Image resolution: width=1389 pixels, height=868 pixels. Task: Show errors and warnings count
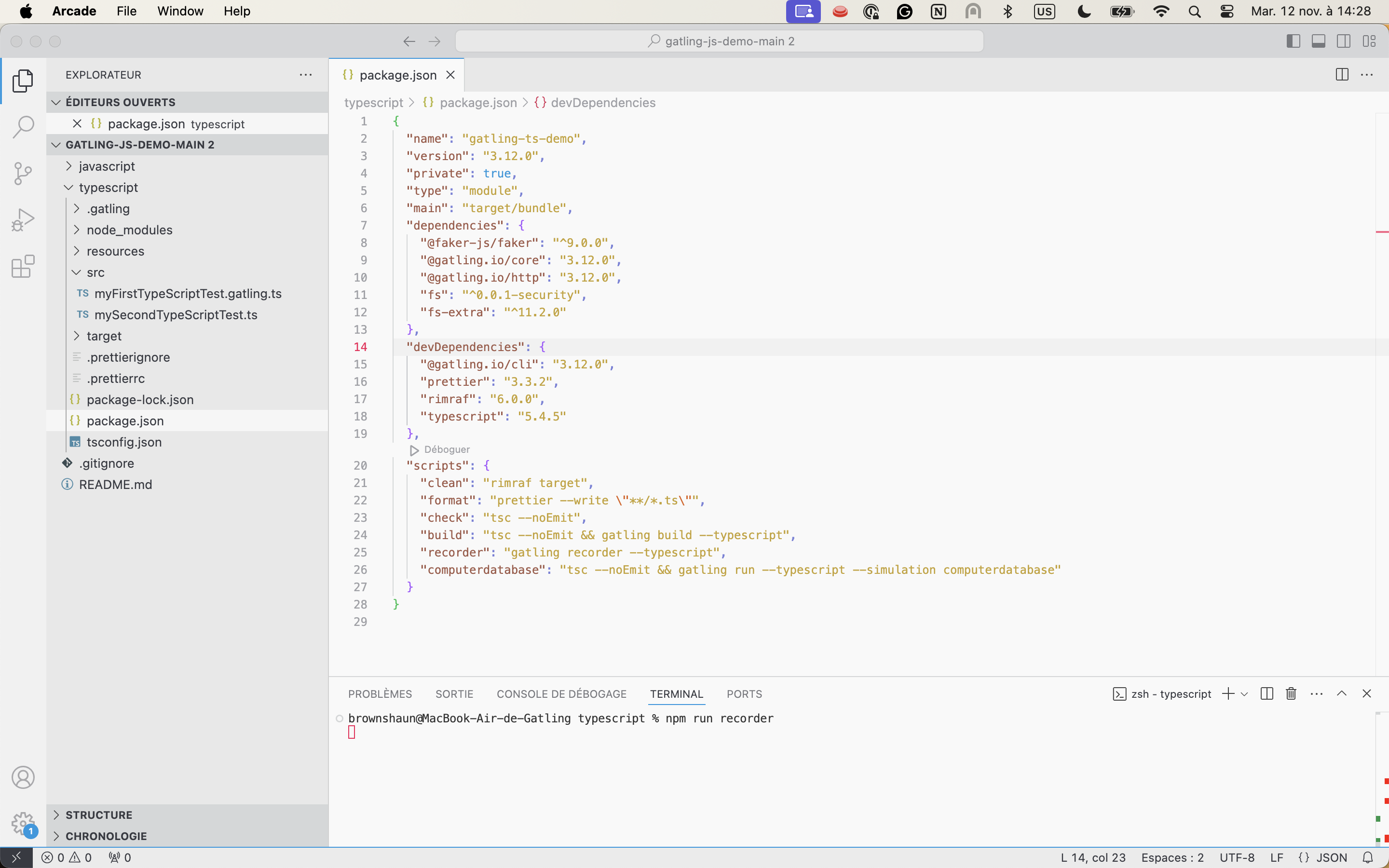[67, 857]
